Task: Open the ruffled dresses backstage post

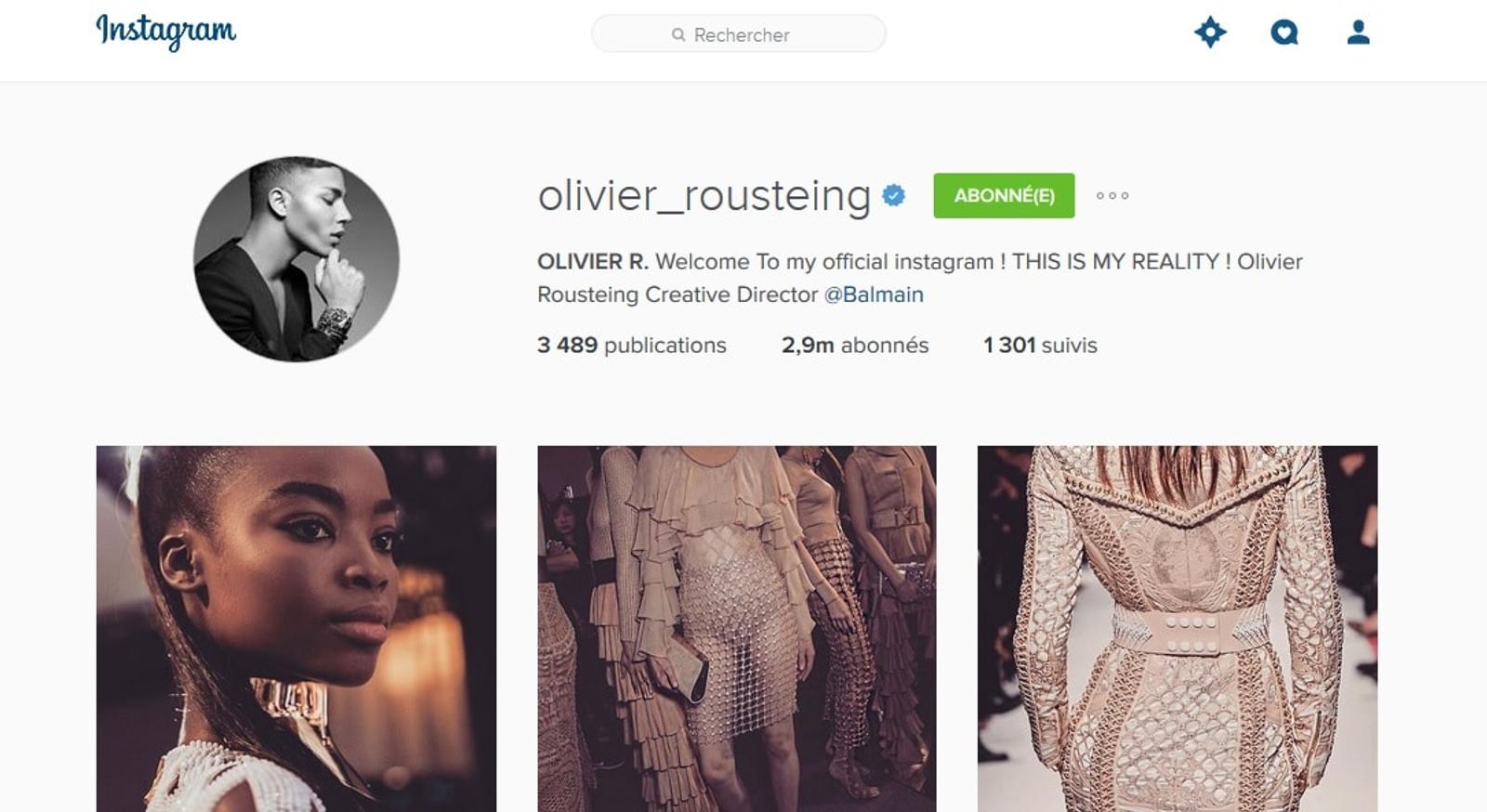Action: click(x=737, y=629)
